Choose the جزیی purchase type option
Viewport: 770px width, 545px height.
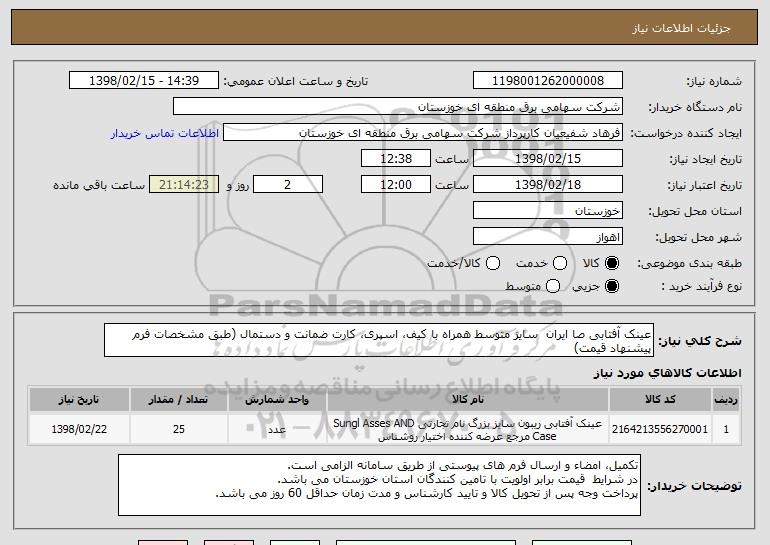[612, 286]
